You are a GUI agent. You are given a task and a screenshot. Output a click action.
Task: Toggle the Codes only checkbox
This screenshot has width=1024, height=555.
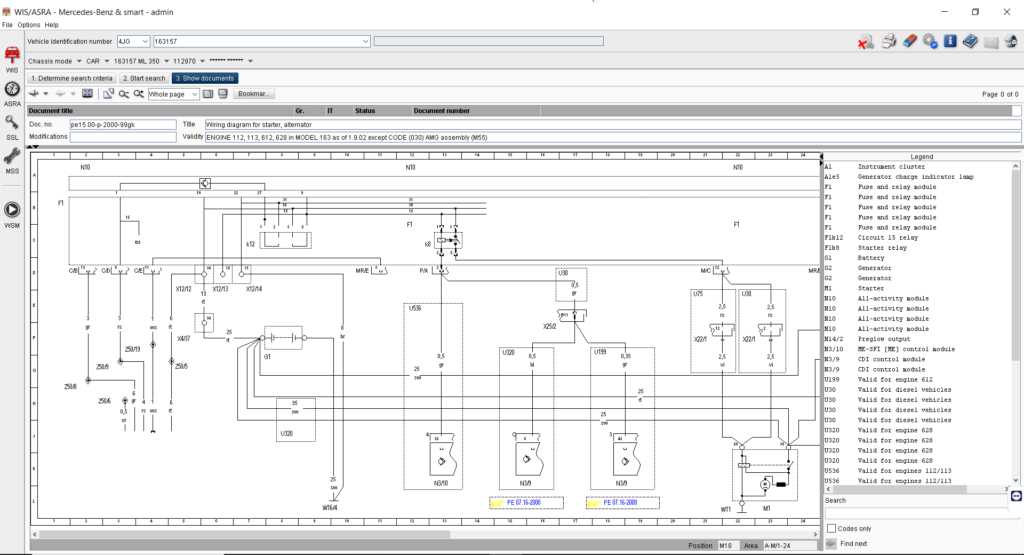tap(831, 528)
